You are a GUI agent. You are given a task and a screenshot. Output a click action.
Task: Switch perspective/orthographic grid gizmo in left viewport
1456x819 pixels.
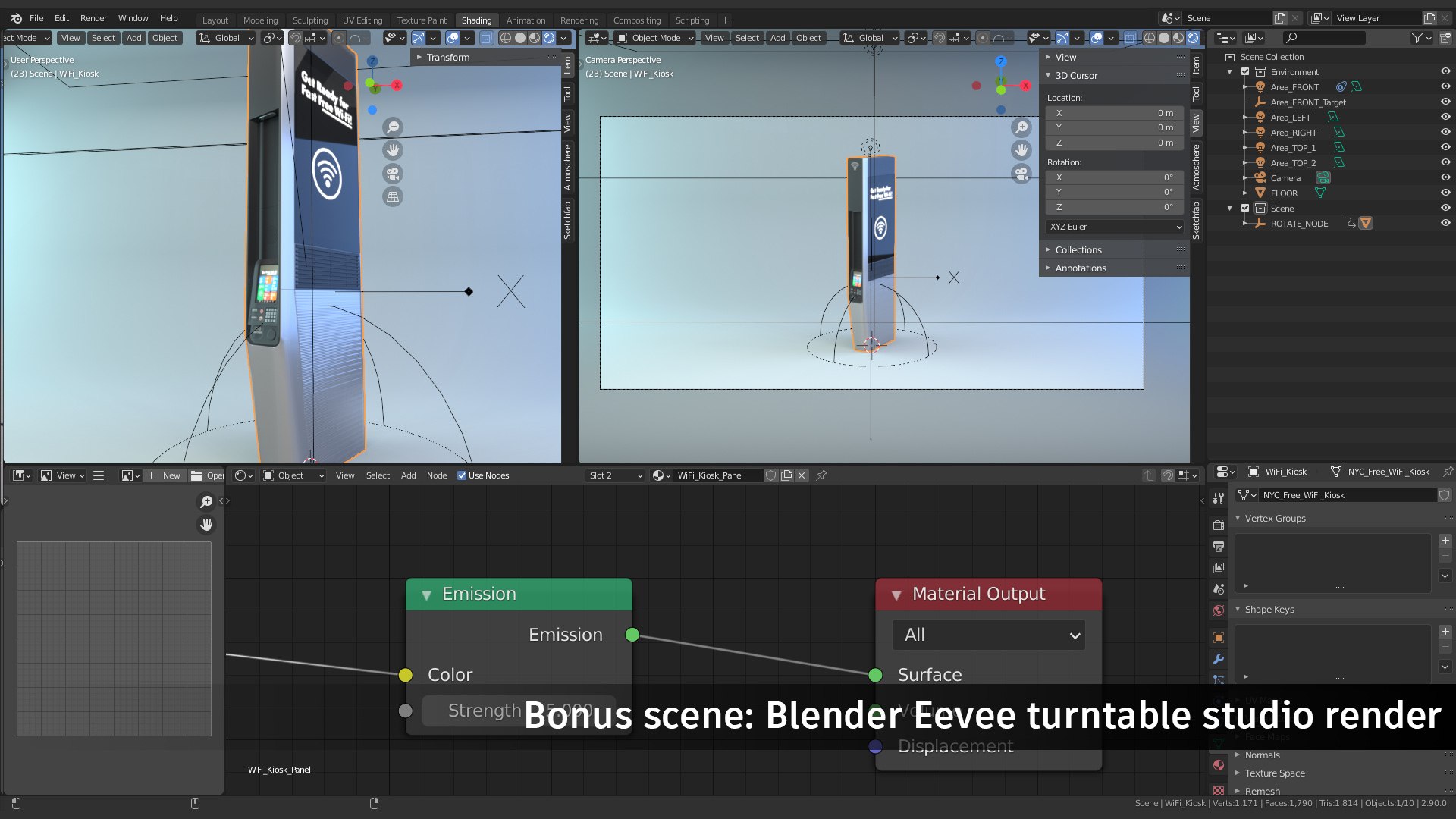(393, 197)
